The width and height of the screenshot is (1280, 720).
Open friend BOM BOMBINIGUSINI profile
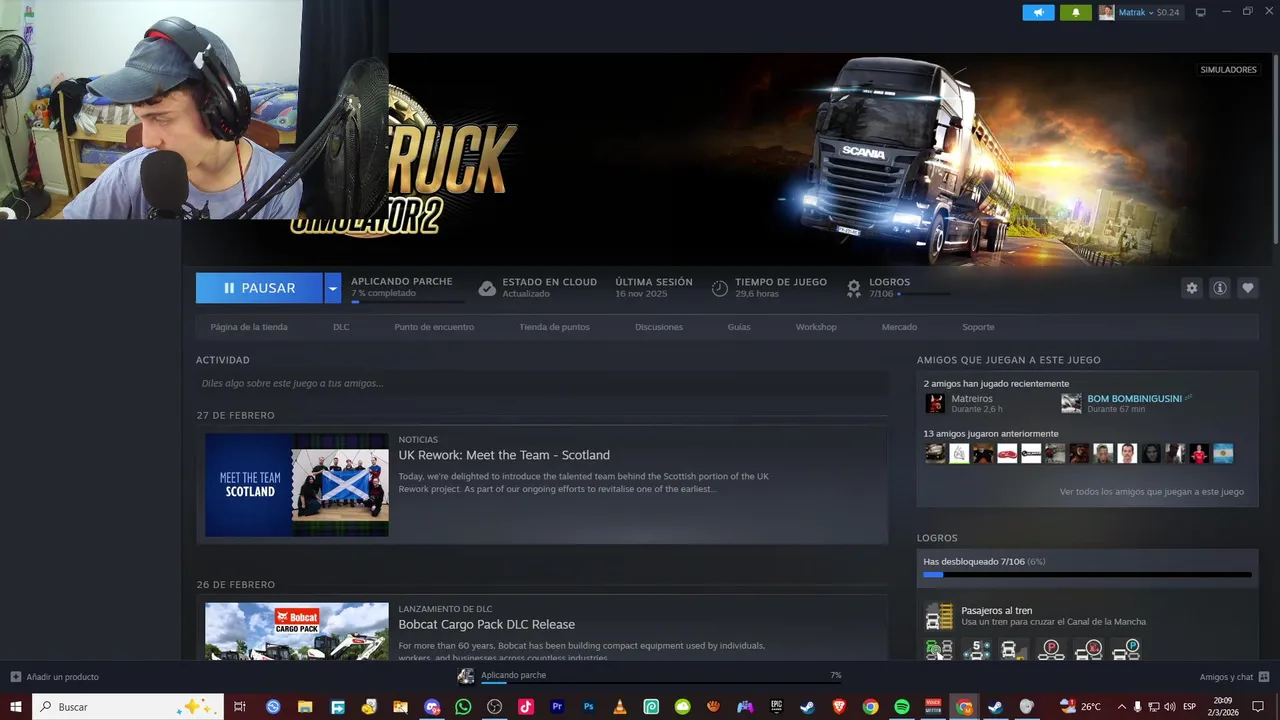1134,399
